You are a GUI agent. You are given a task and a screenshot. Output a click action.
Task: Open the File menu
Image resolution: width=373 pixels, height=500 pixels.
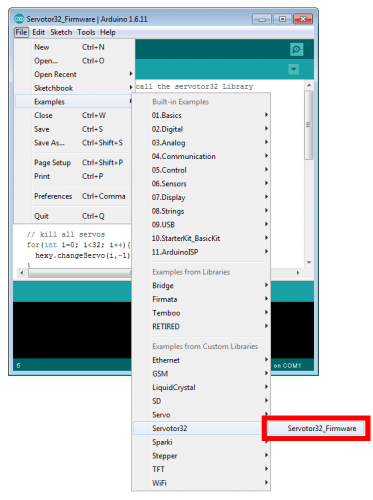click(21, 32)
